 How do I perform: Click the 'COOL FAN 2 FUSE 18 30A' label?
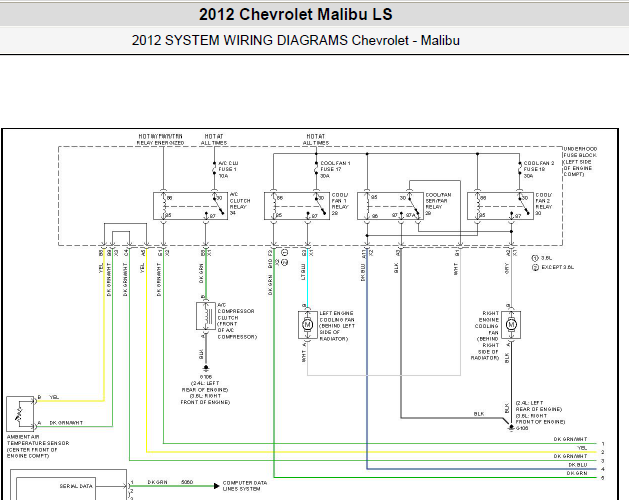[539, 169]
